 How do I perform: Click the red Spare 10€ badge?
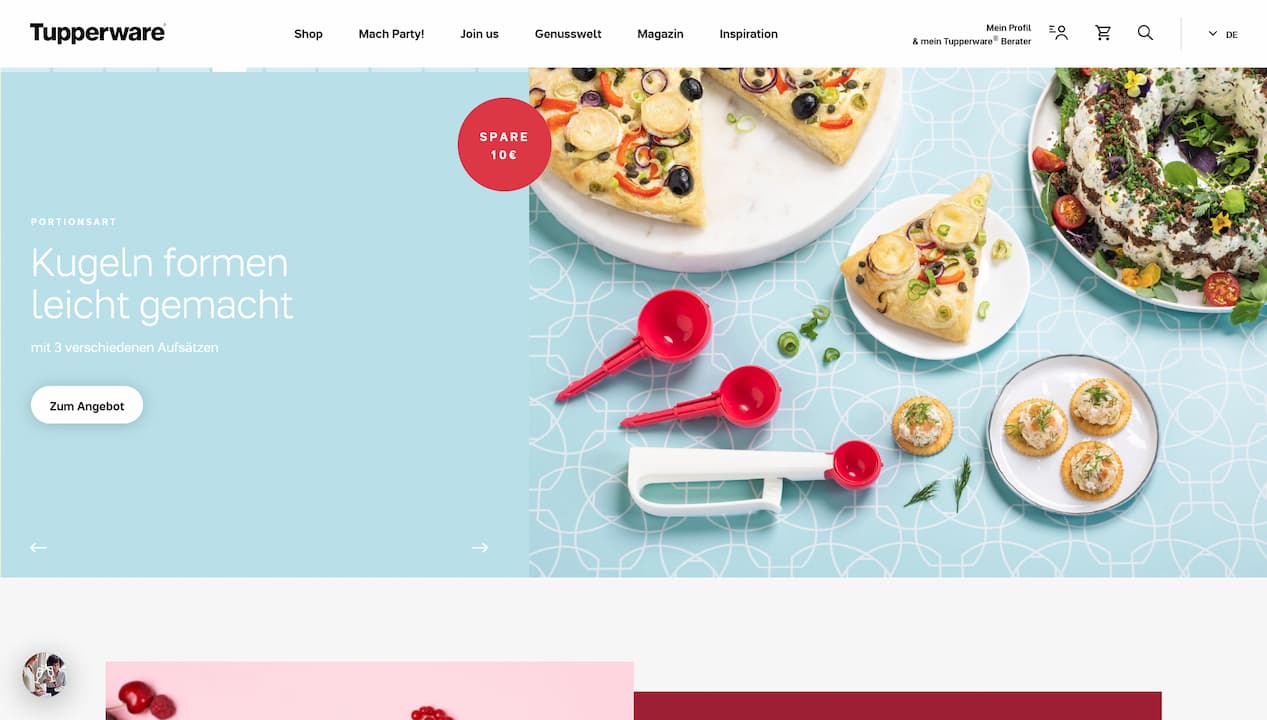click(x=504, y=144)
